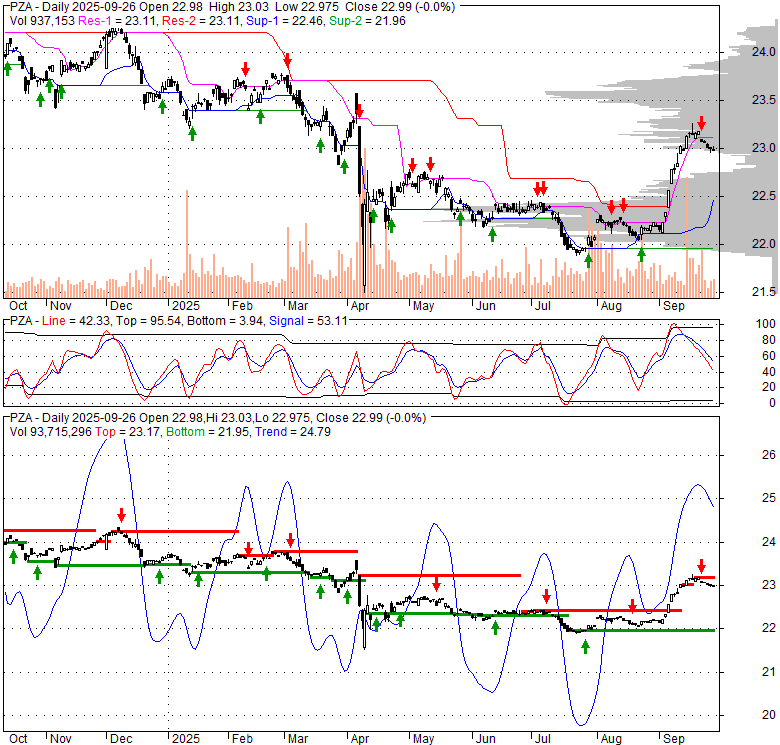The image size is (780, 745).
Task: Click the 80 oscillator axis label
Action: pyautogui.click(x=769, y=340)
